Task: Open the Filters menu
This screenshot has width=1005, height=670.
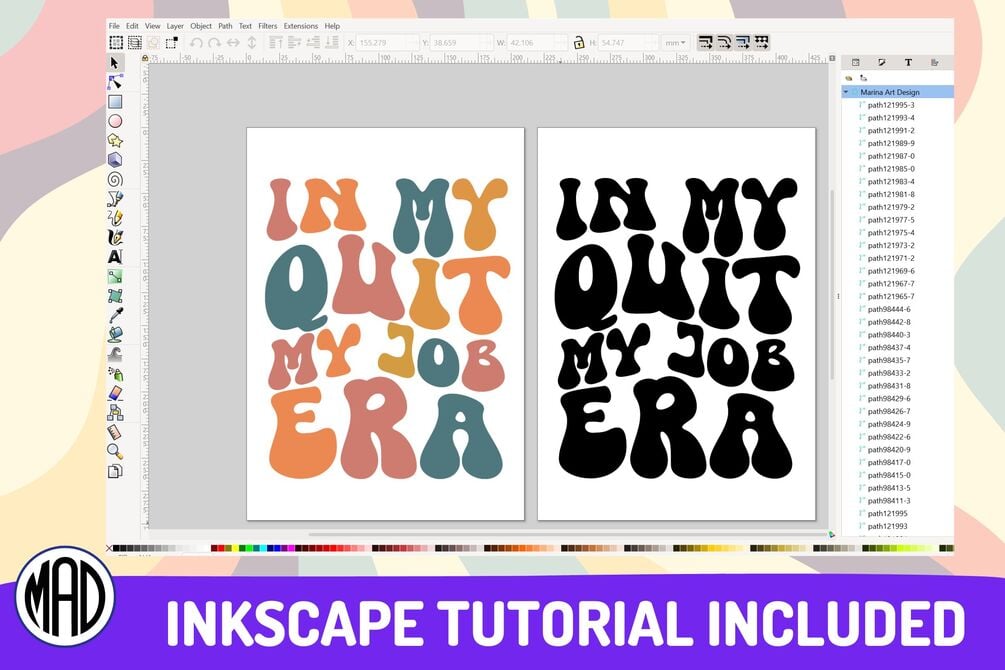Action: click(267, 26)
